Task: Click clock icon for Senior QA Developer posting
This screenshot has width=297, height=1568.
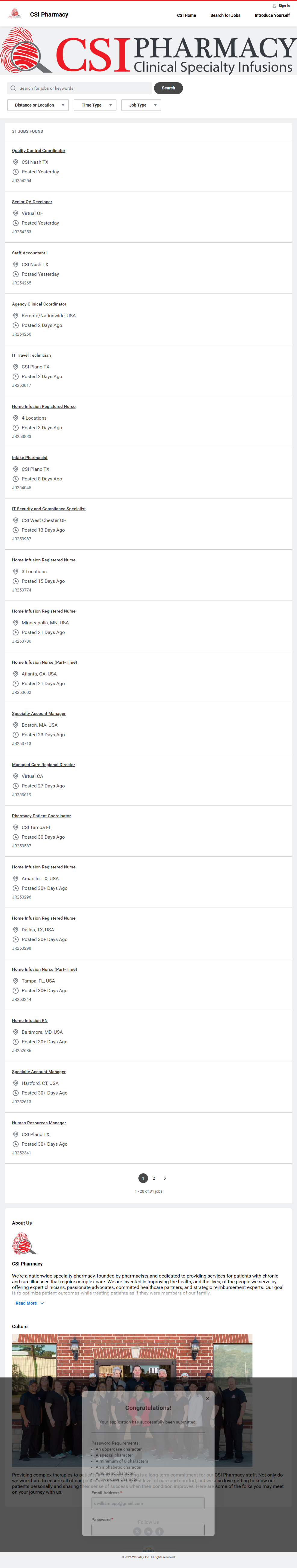Action: point(16,223)
